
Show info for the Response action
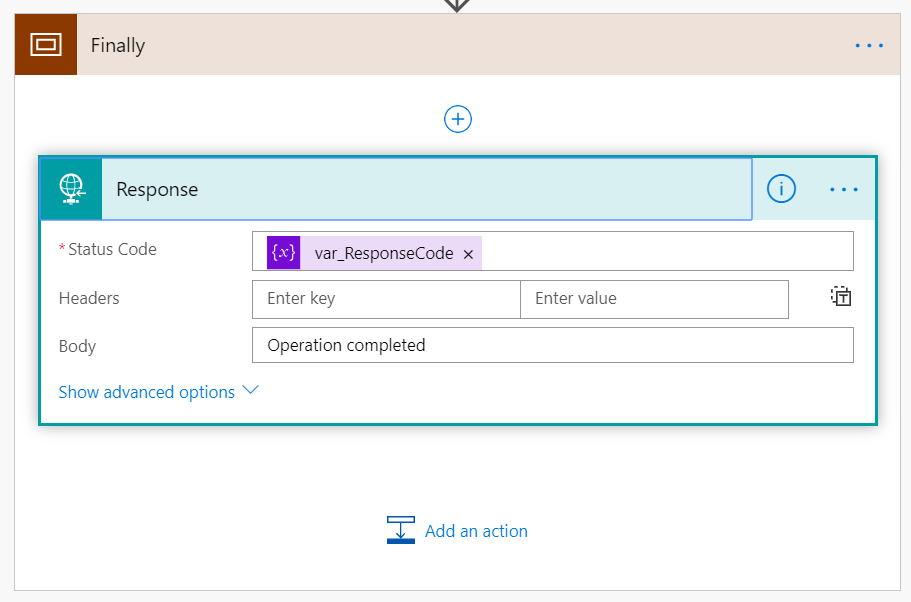click(781, 189)
